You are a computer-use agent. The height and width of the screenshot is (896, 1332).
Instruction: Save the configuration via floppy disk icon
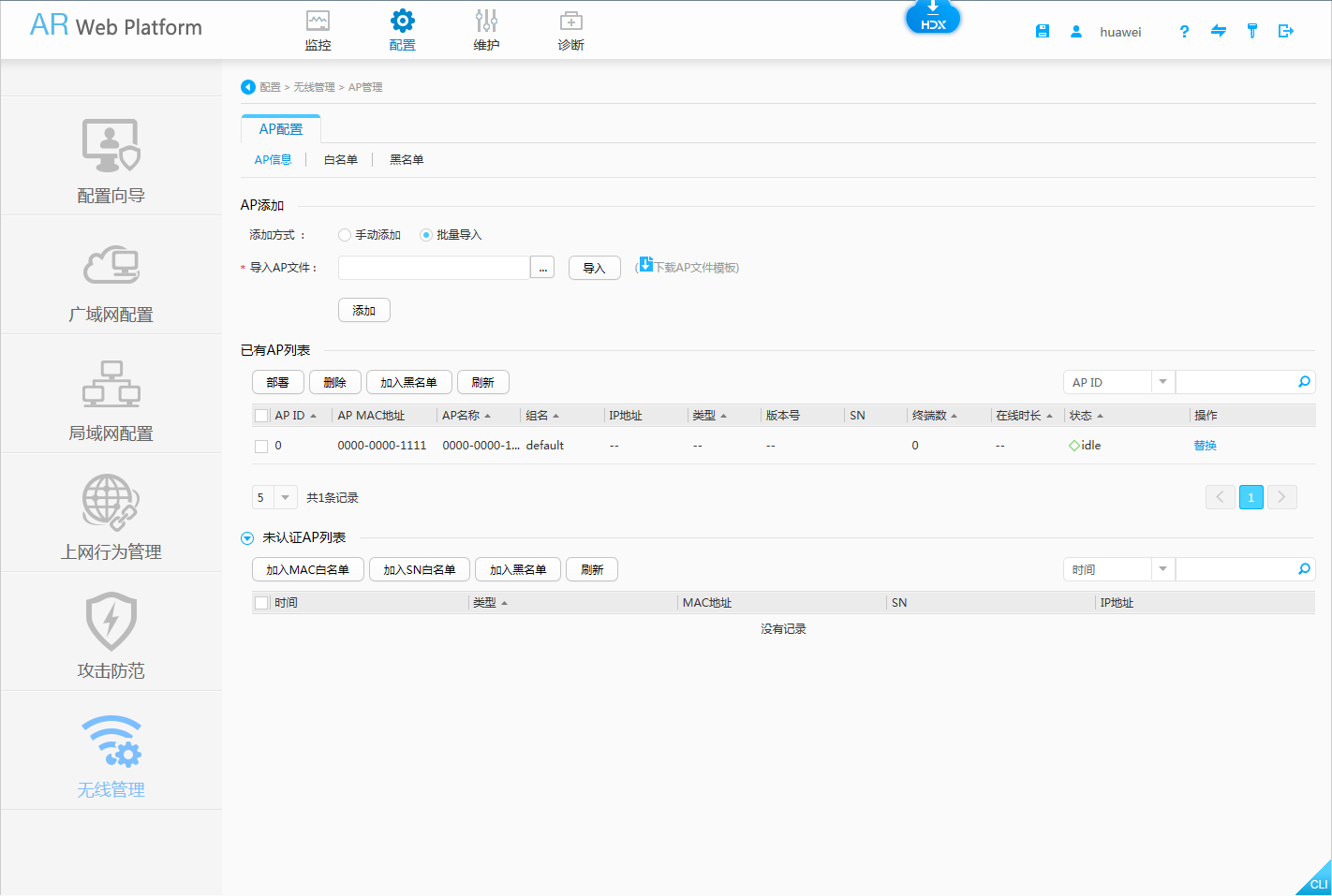point(1042,30)
